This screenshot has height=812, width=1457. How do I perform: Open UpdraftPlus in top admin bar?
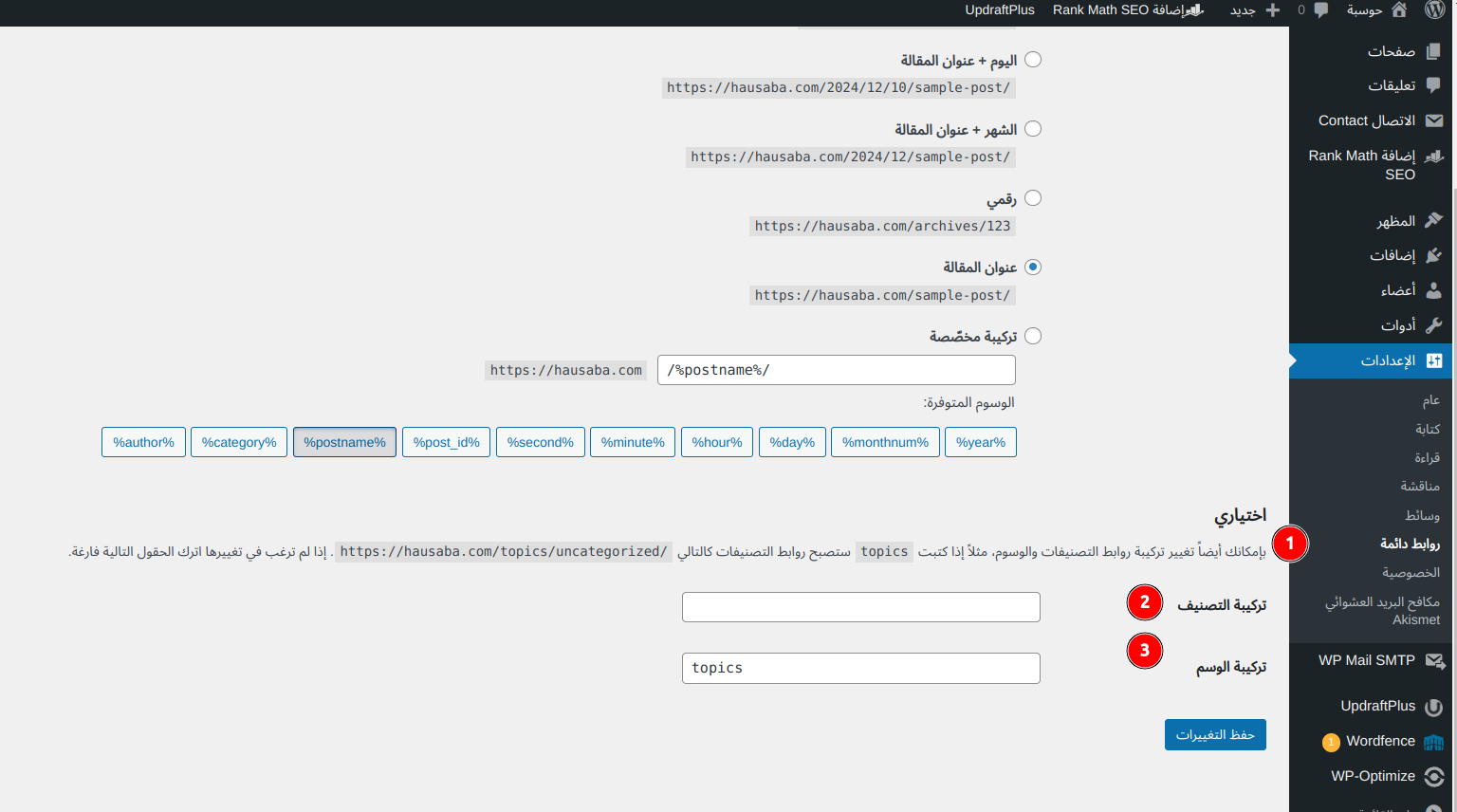1000,10
